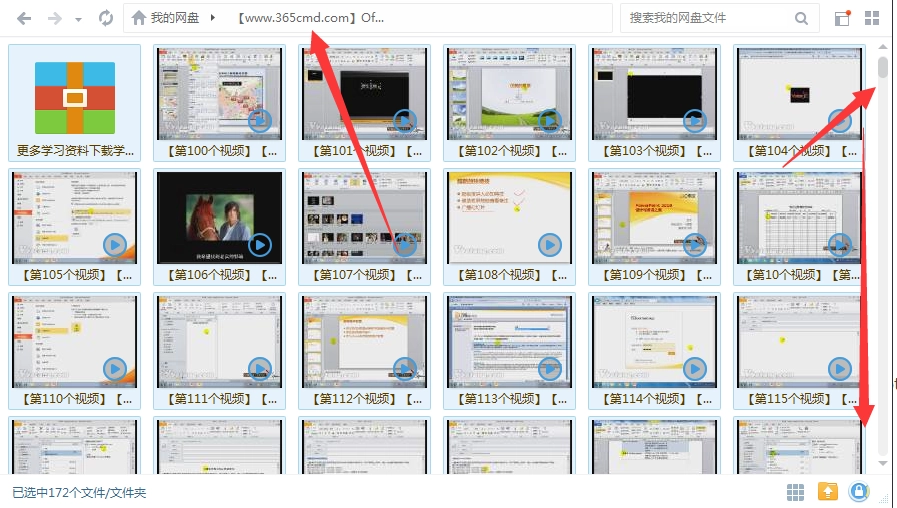
Task: Click the back navigation arrow
Action: tap(24, 18)
